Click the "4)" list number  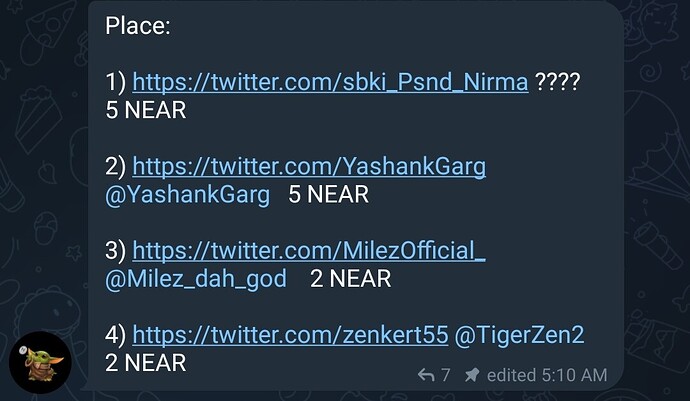pos(115,335)
